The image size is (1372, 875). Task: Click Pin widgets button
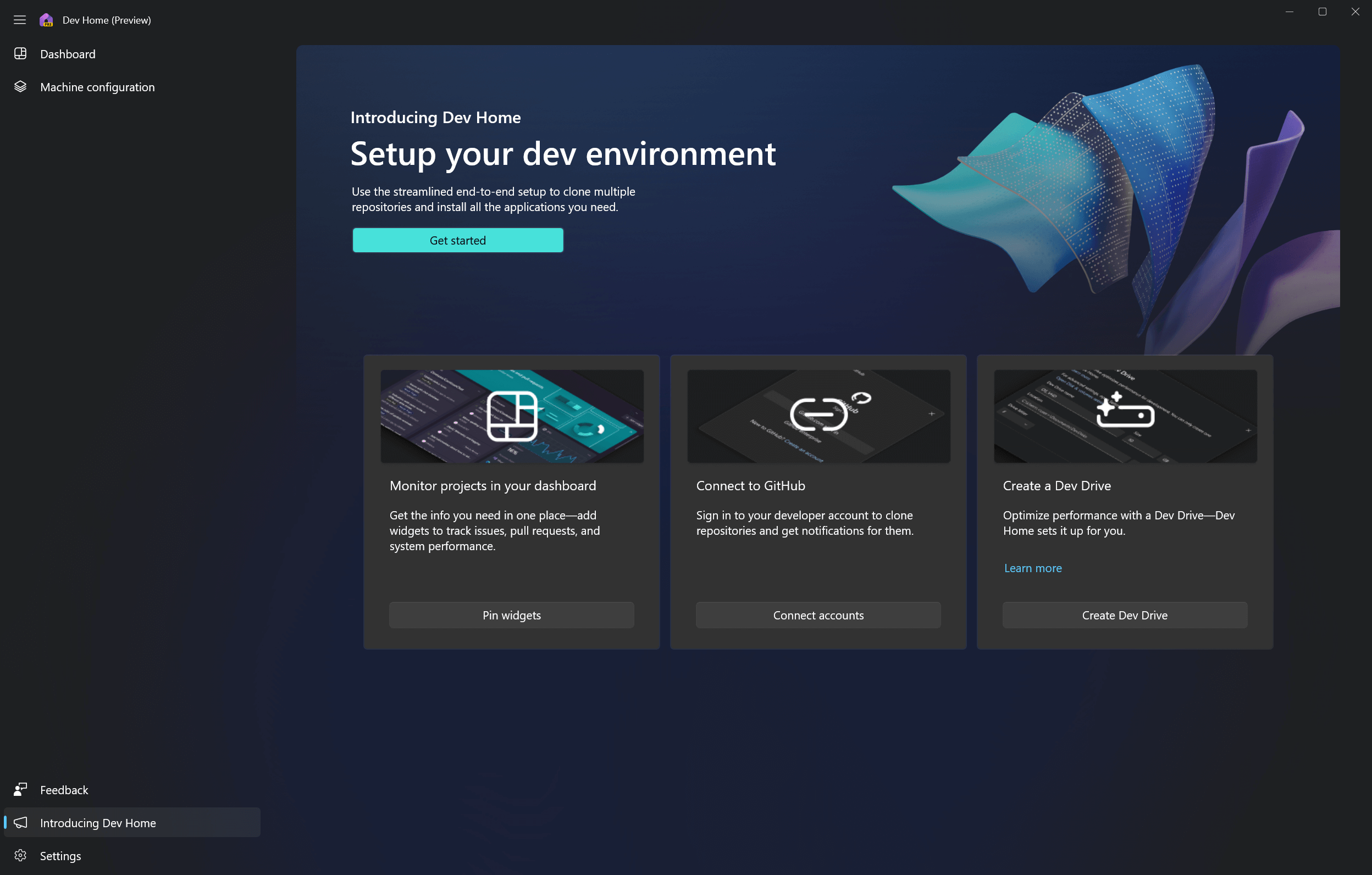click(x=511, y=615)
